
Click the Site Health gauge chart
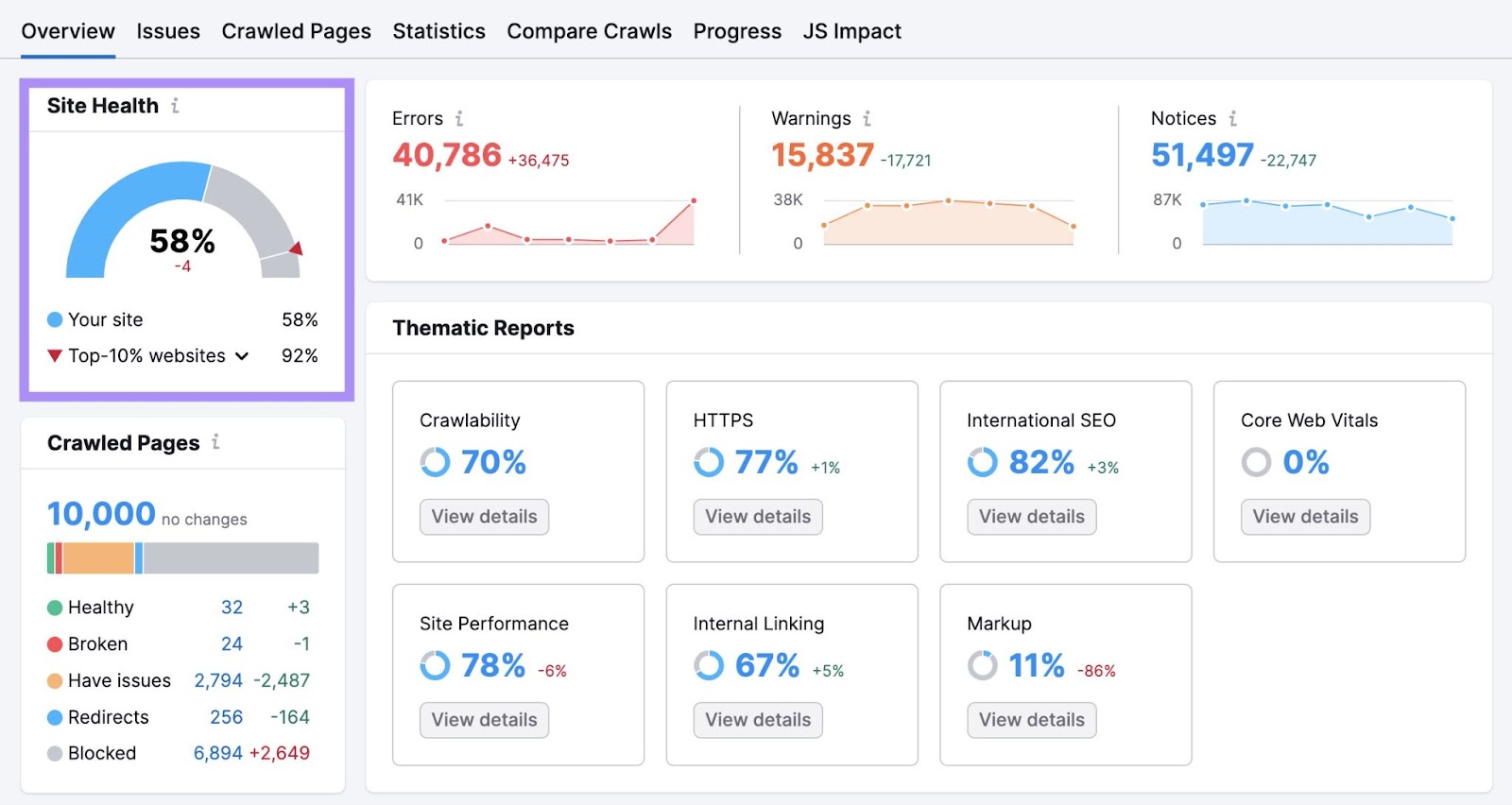pos(182,222)
